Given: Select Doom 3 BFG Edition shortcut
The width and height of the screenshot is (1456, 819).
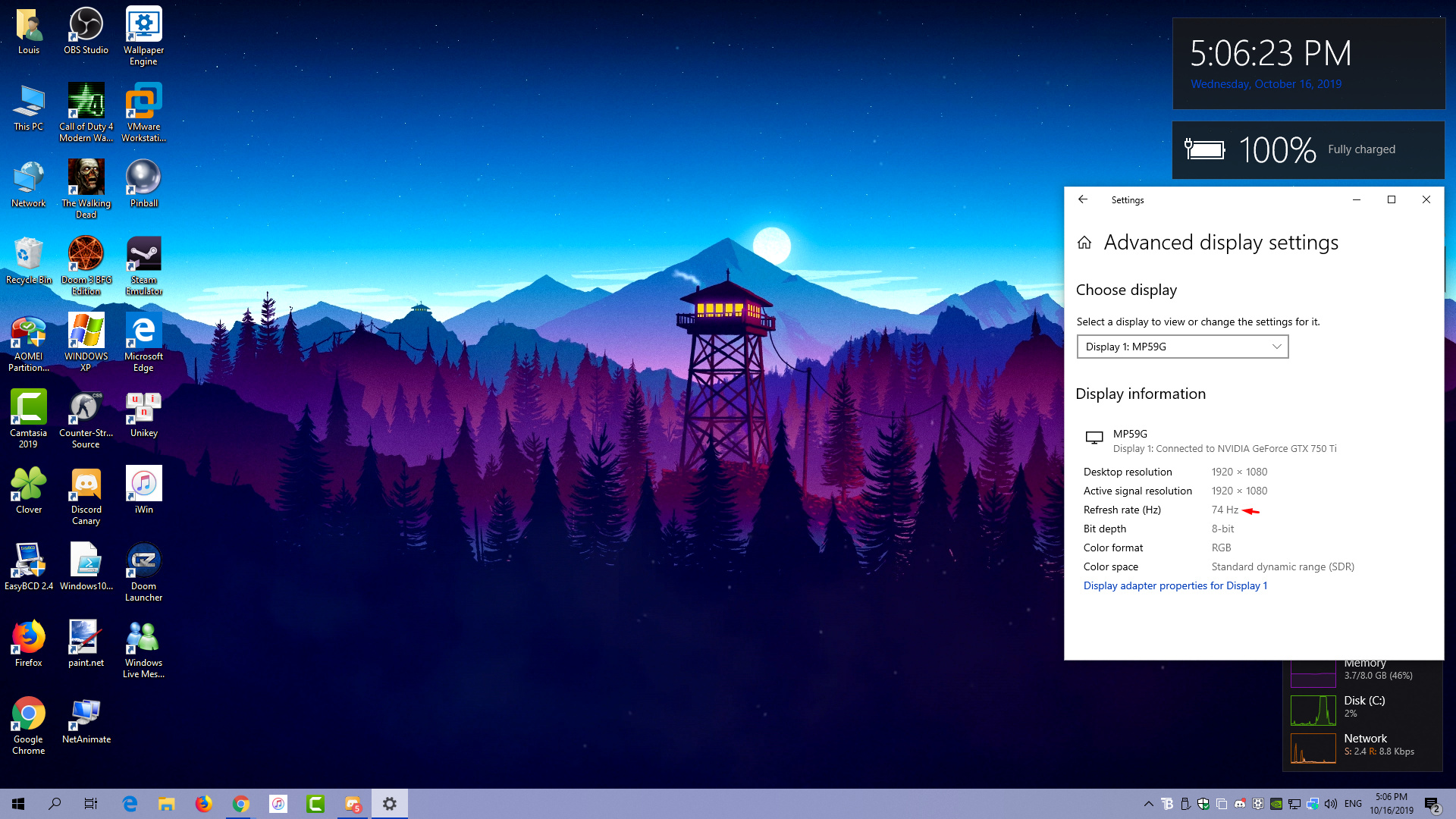Looking at the screenshot, I should pos(86,266).
